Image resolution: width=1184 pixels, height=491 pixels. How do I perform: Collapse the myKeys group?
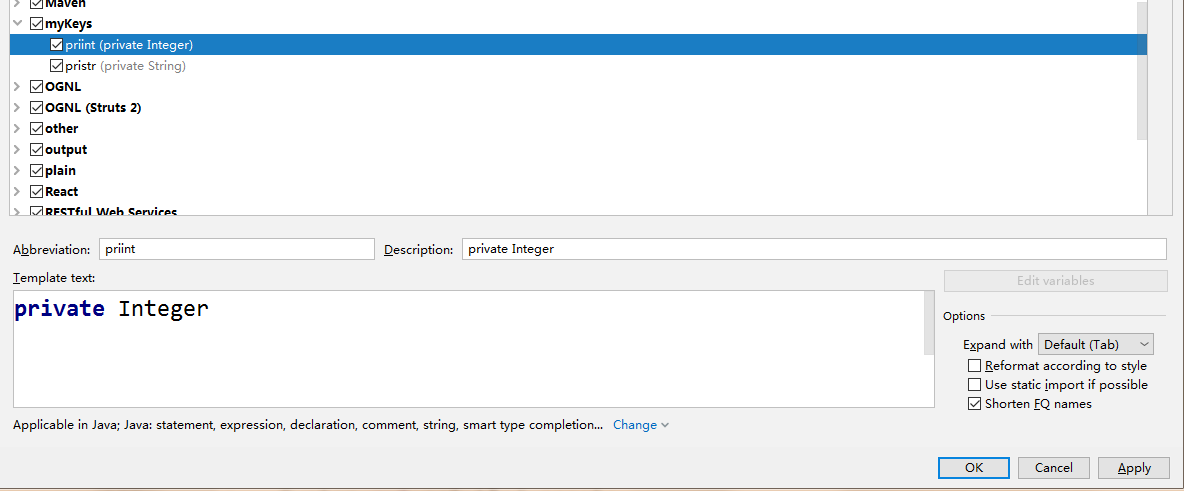pyautogui.click(x=17, y=24)
